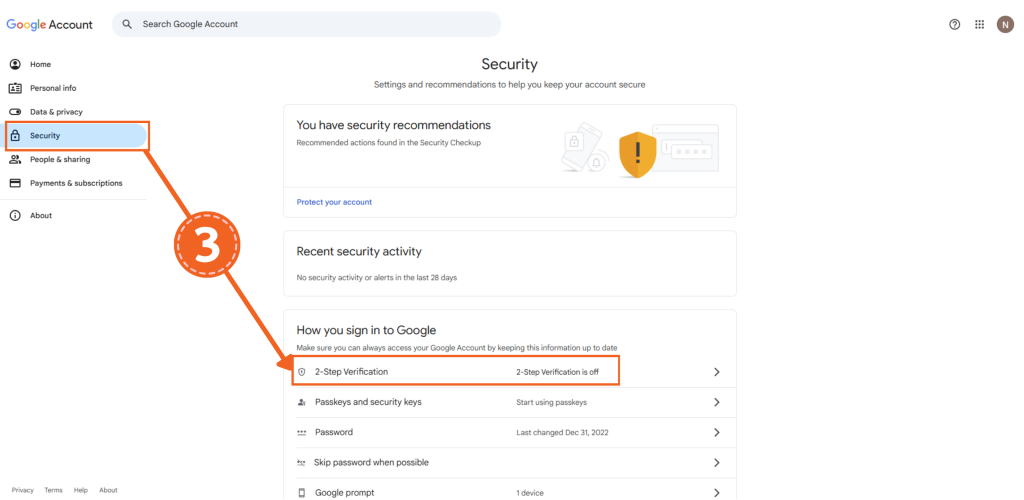
Task: Expand the 2-Step Verification row chevron
Action: click(x=716, y=372)
